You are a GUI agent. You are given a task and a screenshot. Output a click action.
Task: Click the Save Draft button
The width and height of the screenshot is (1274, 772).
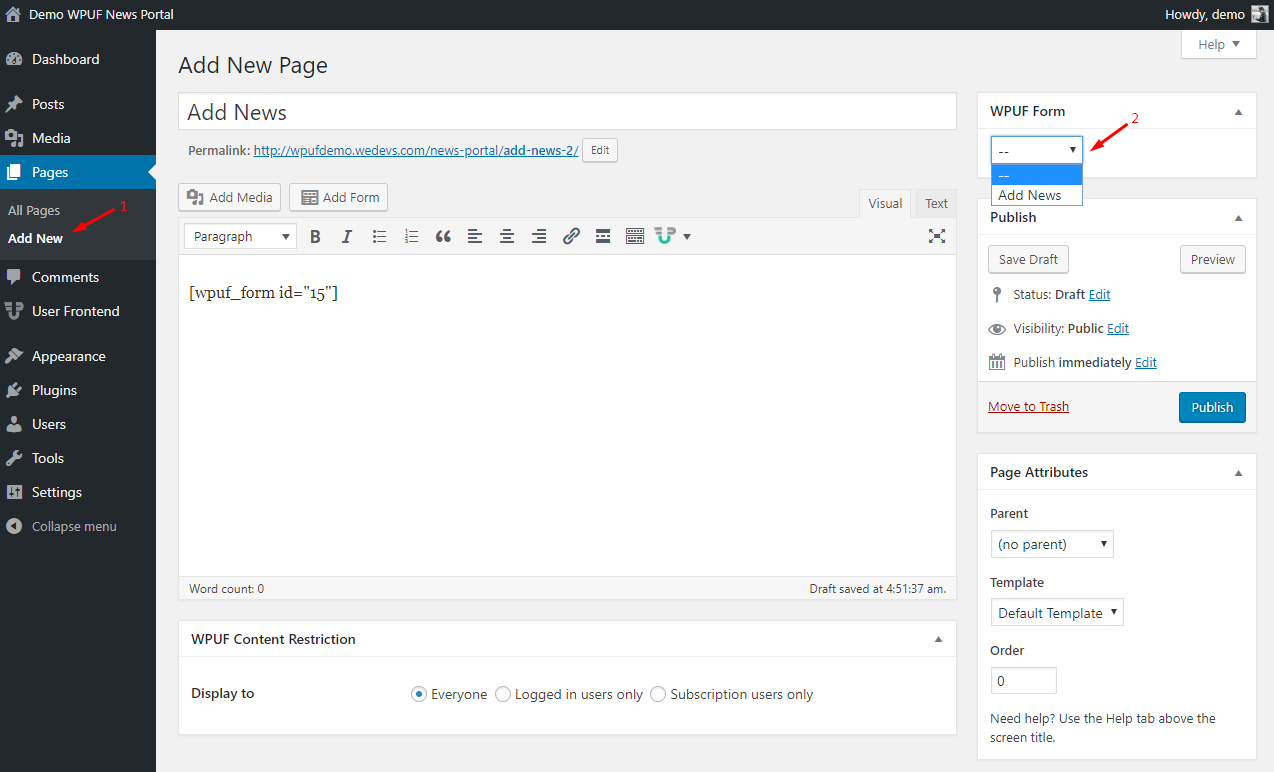[1028, 259]
